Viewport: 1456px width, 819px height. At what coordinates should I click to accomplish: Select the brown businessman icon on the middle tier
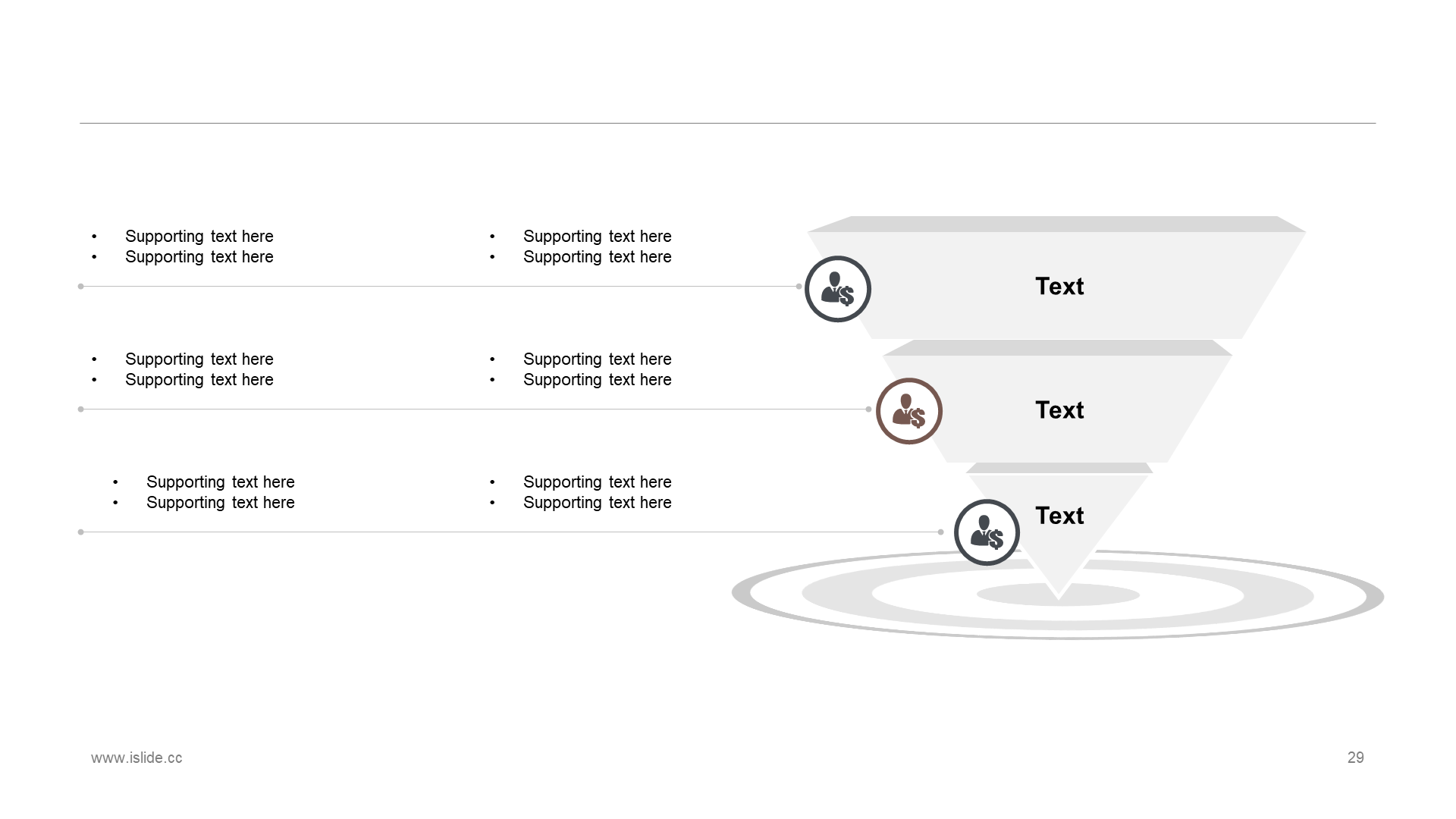click(x=908, y=411)
